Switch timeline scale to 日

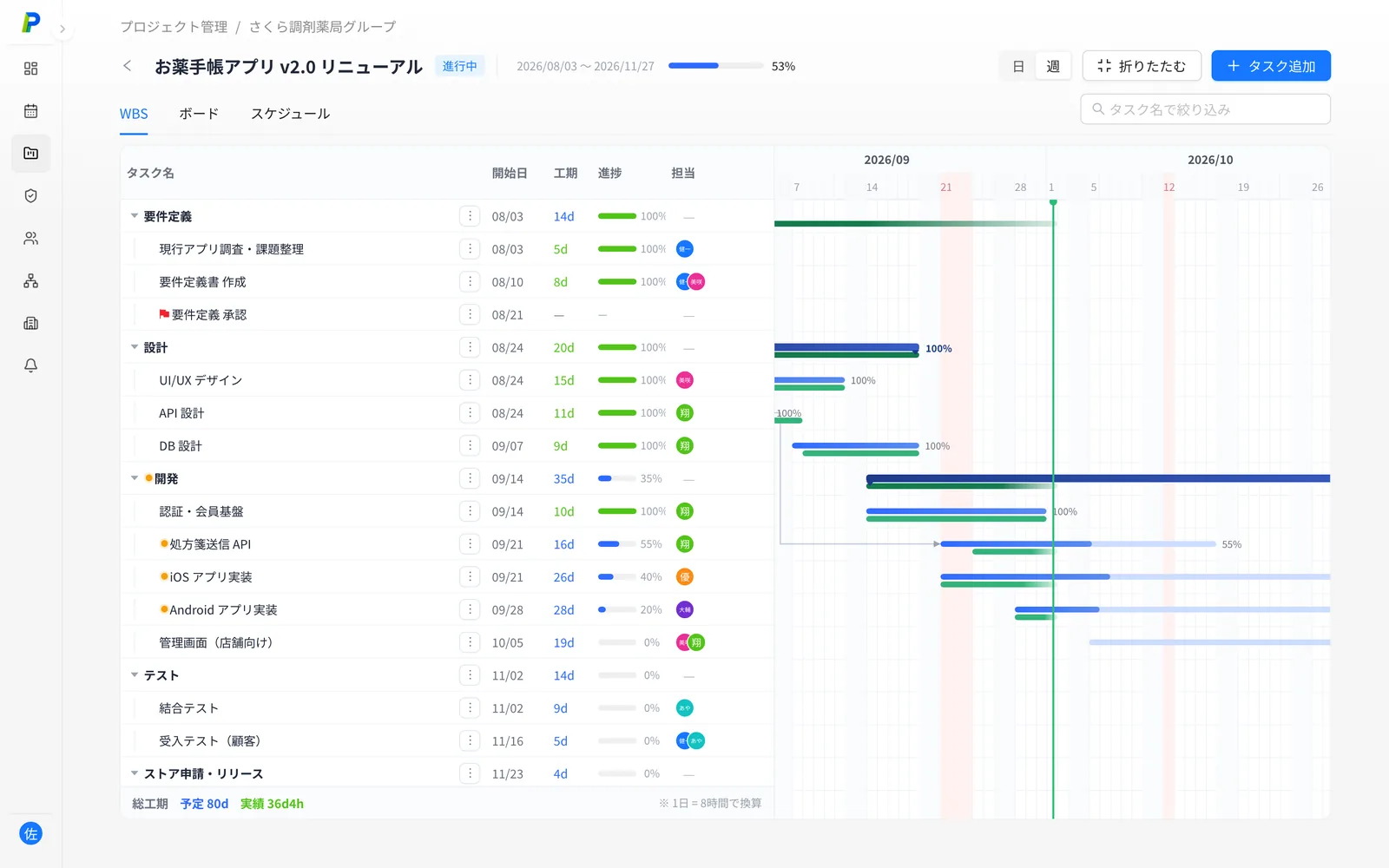[1018, 66]
